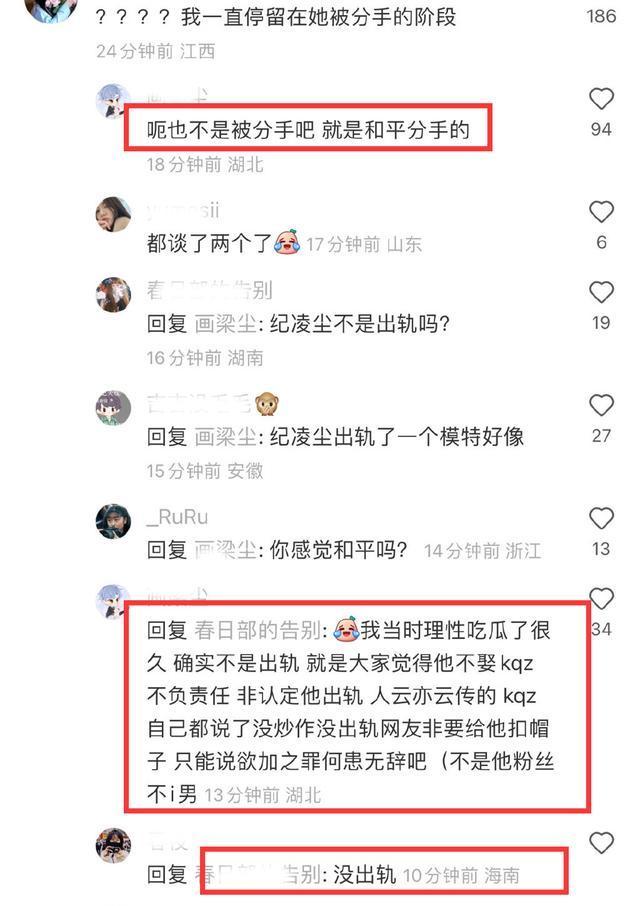Like the long reply with 34 likes

[x=601, y=599]
